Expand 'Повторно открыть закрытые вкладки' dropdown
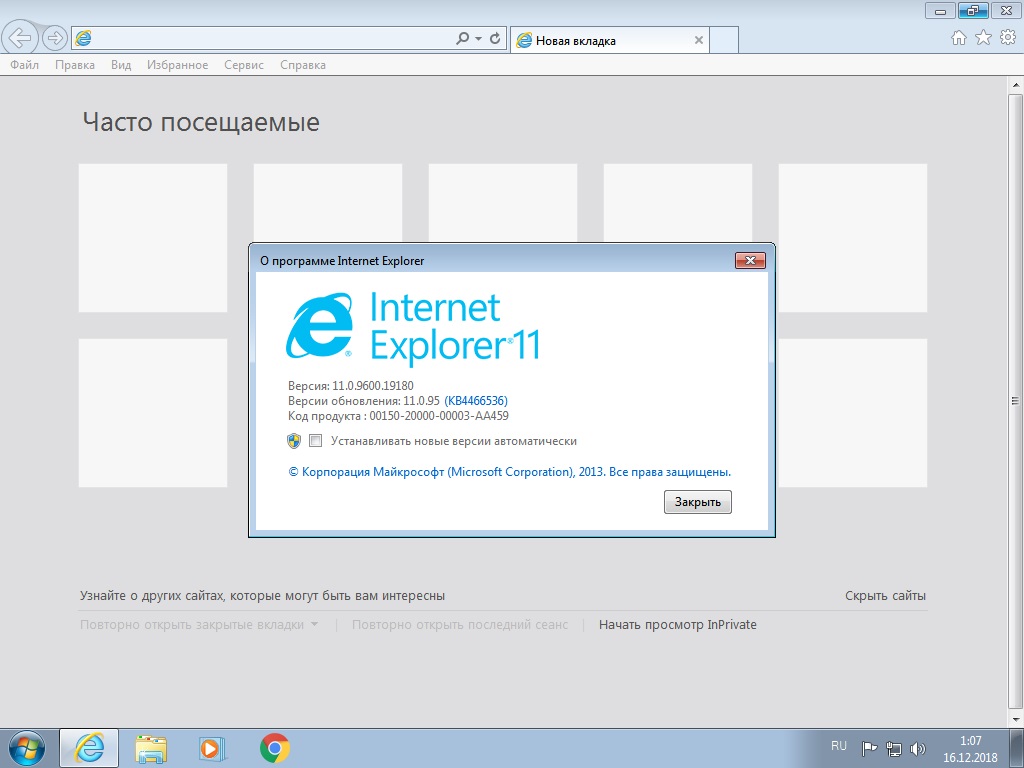Viewport: 1024px width, 768px height. point(199,624)
